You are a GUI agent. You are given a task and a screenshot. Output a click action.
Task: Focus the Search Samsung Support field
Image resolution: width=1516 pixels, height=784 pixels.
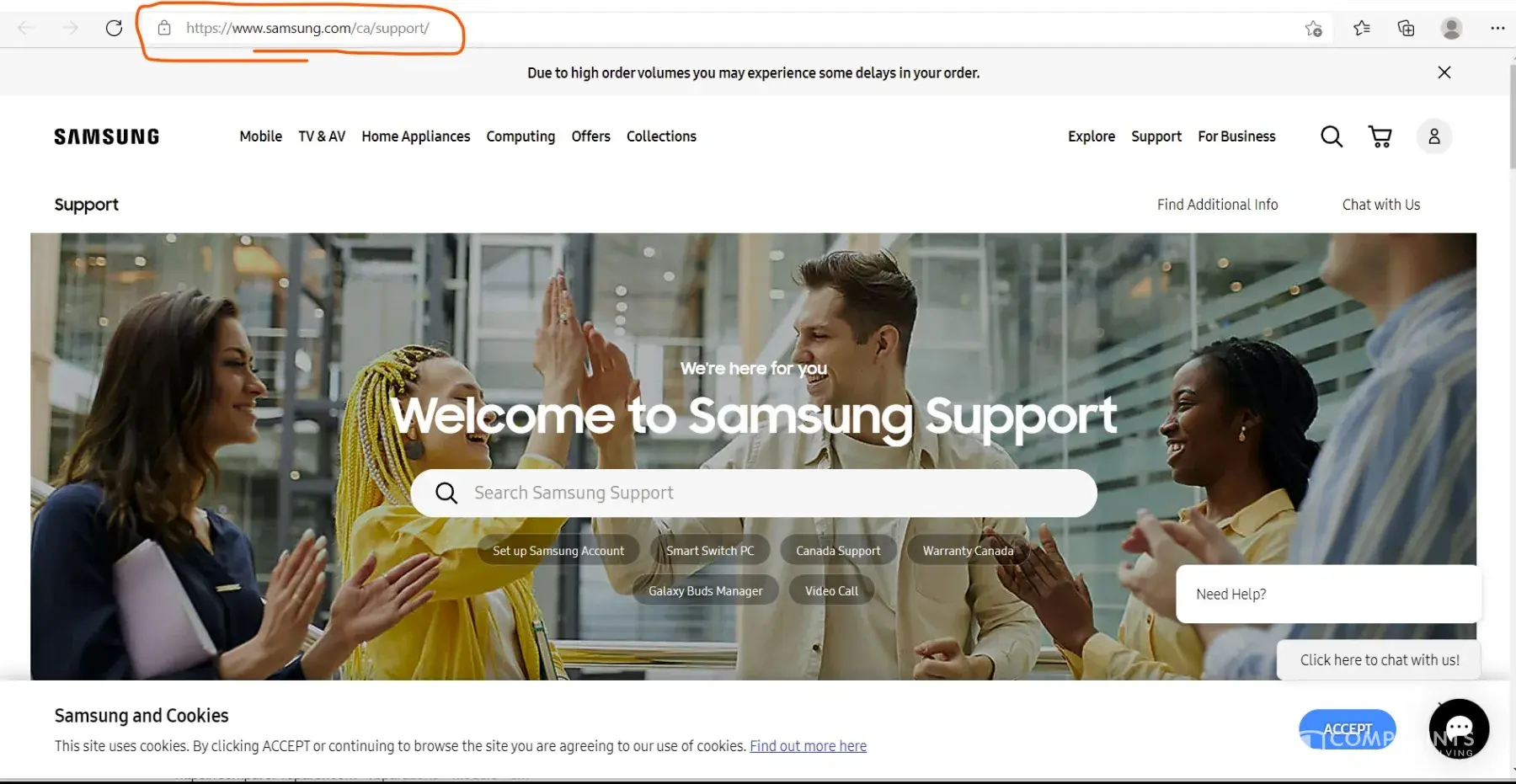tap(754, 493)
